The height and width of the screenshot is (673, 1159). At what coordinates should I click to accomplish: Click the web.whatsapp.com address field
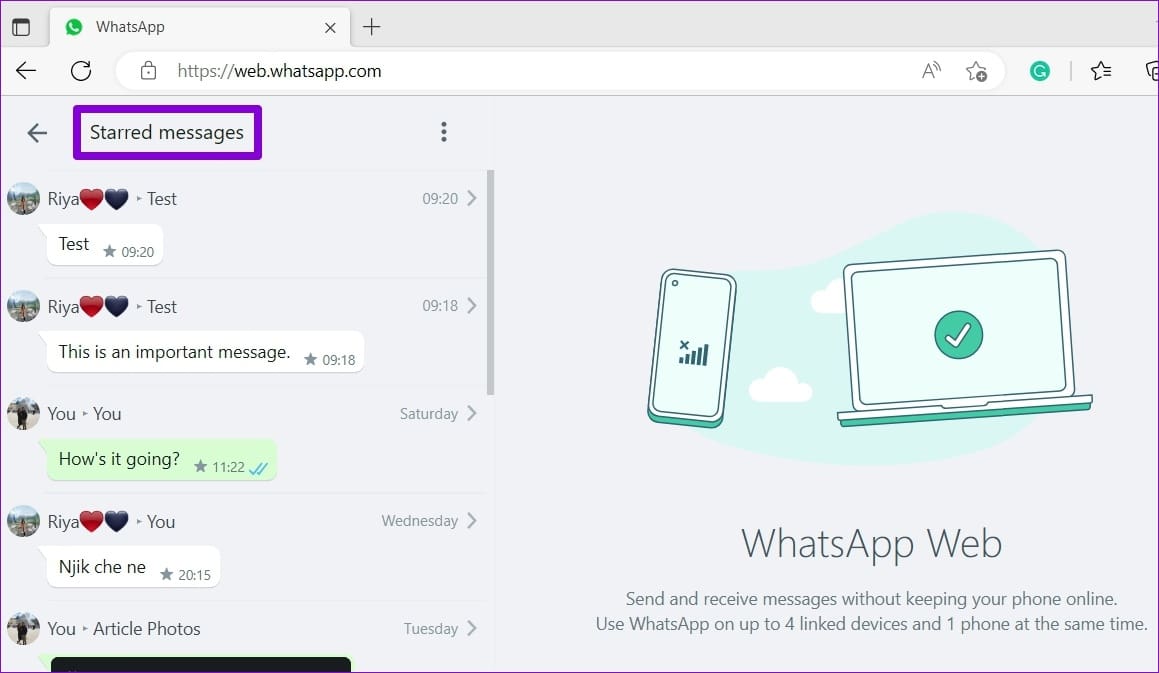[517, 71]
